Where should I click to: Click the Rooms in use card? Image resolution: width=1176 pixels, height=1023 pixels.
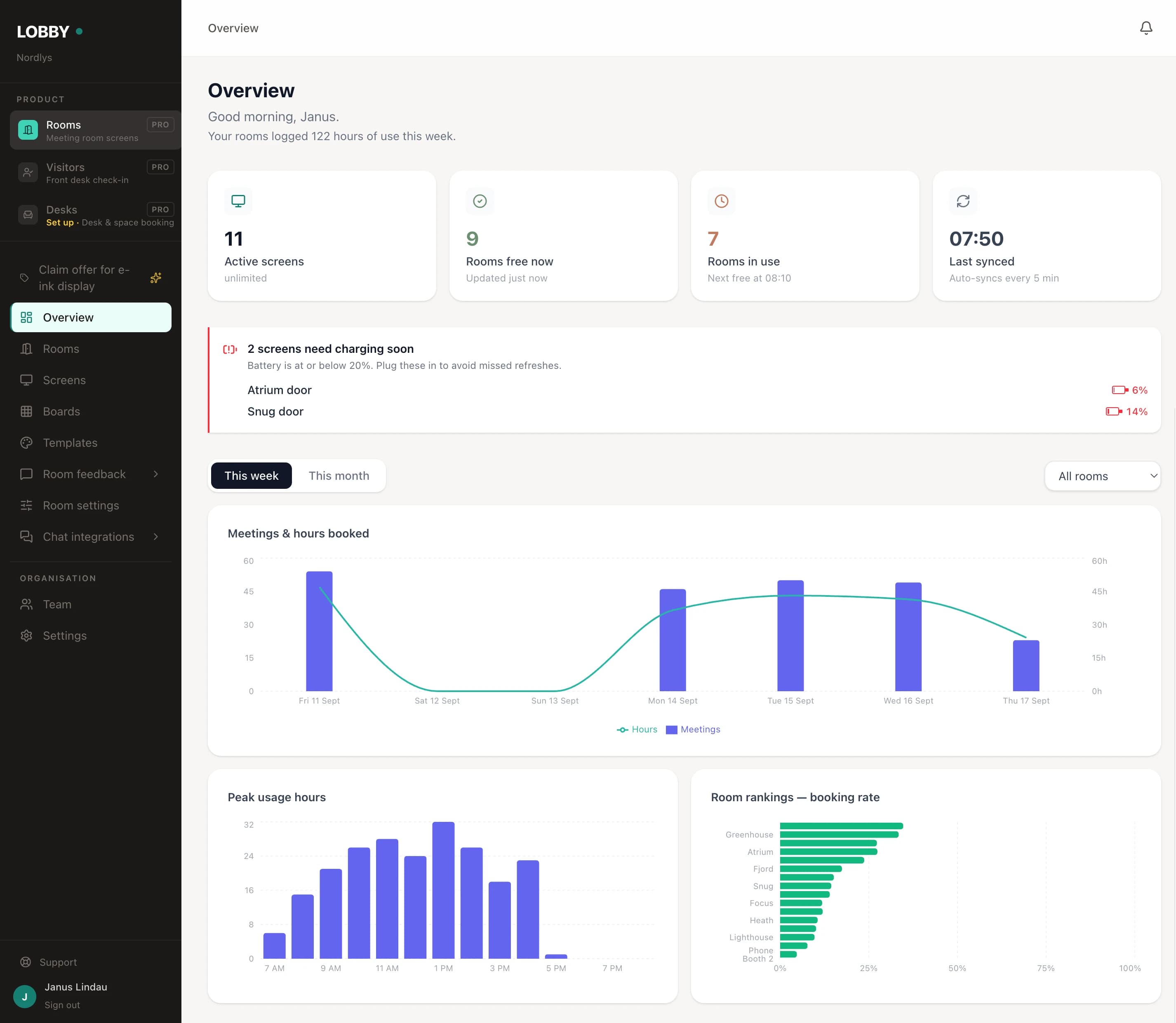point(805,236)
